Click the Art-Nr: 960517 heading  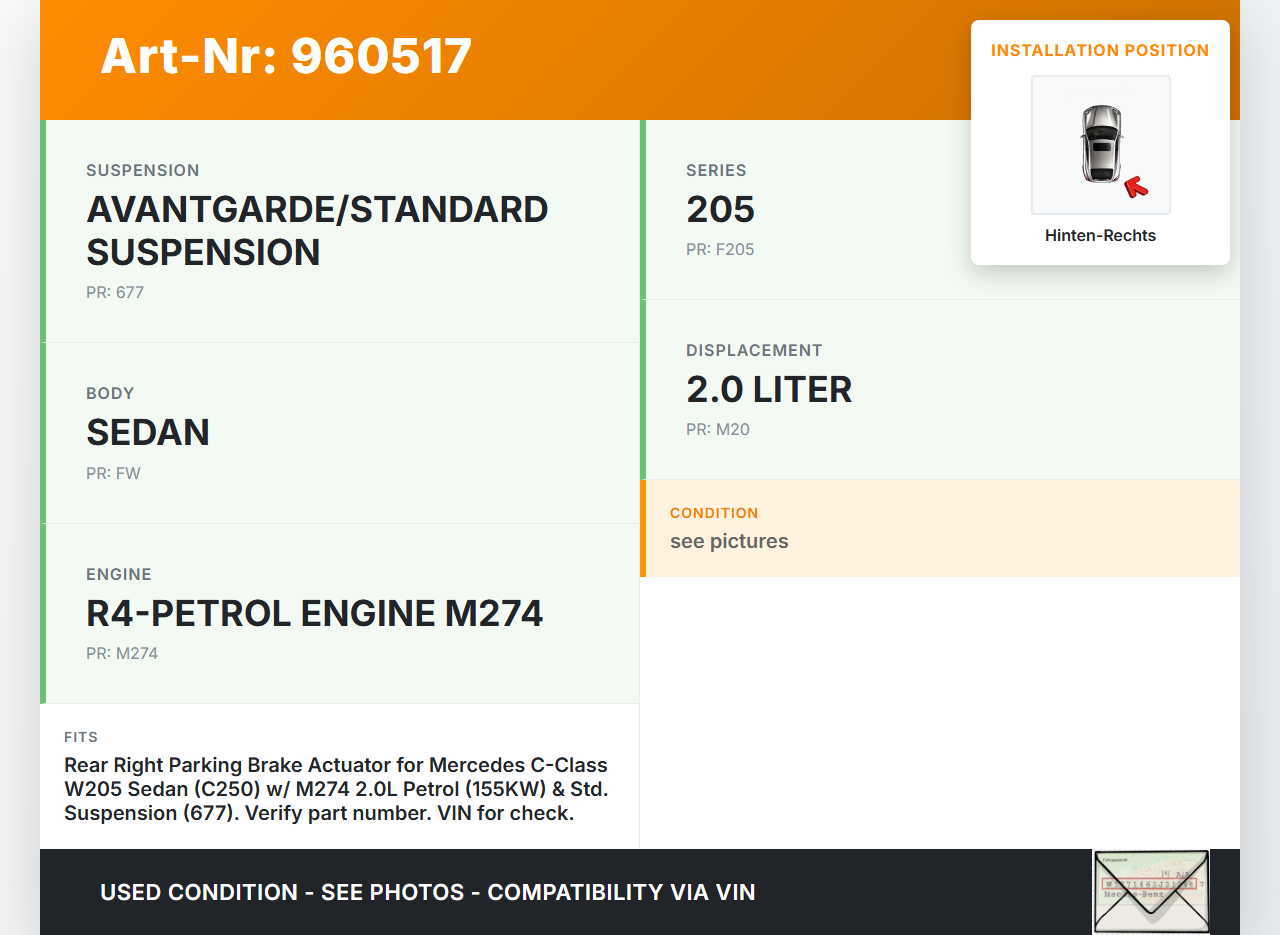[x=286, y=56]
